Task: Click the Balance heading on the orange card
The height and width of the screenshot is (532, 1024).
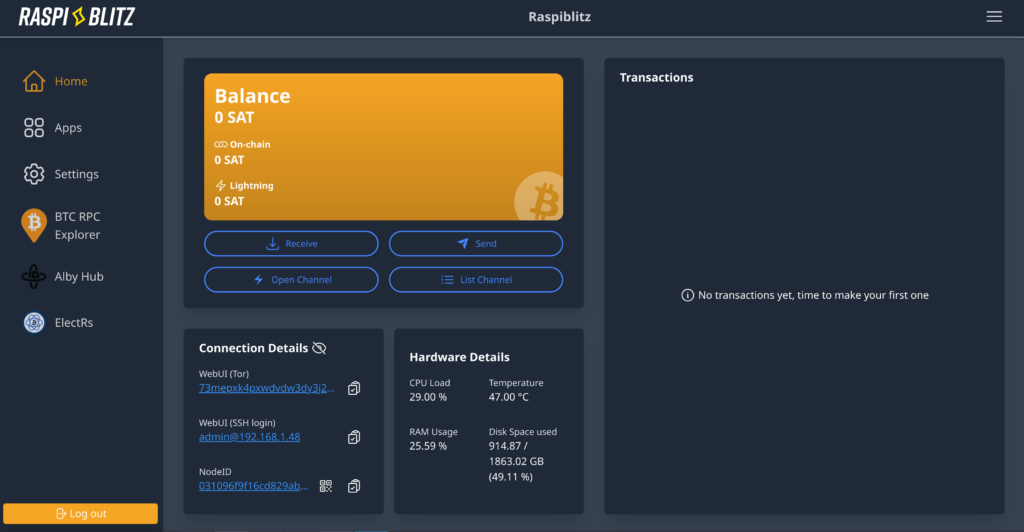Action: [252, 96]
